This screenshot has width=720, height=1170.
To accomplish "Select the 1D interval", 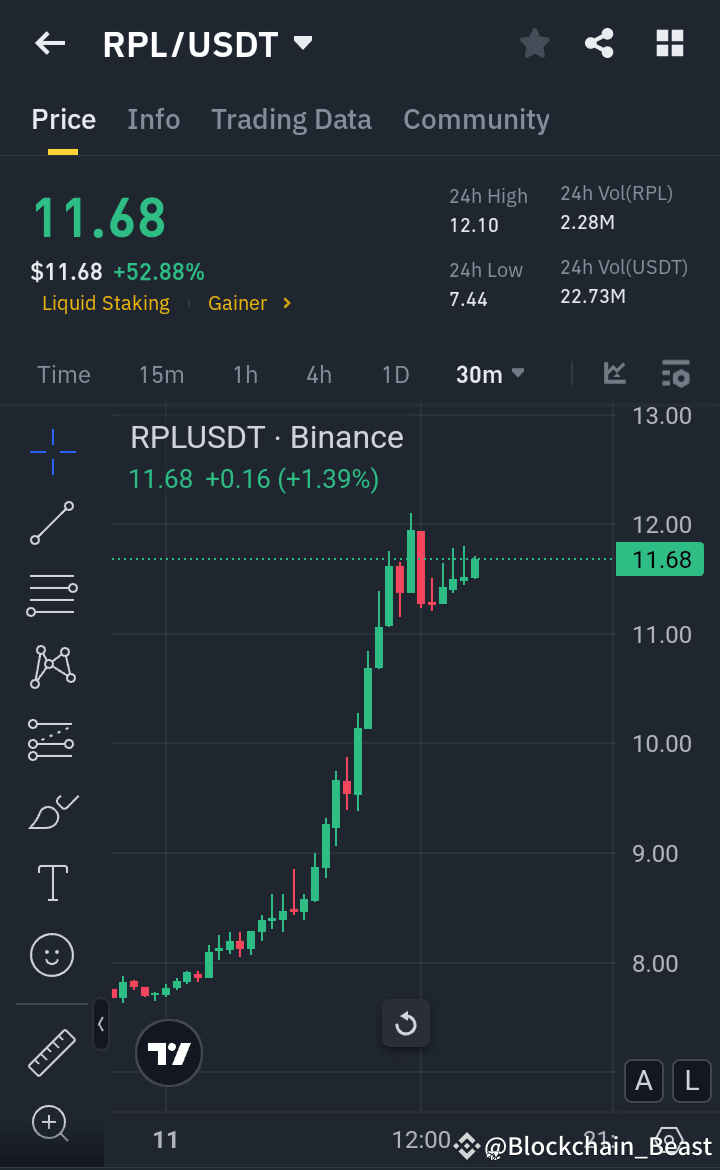I will pos(395,374).
